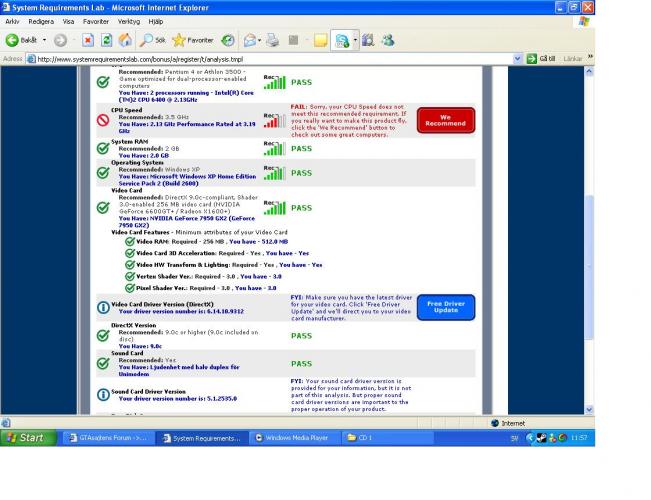Click the Print page icon
The width and height of the screenshot is (651, 500).
click(273, 40)
